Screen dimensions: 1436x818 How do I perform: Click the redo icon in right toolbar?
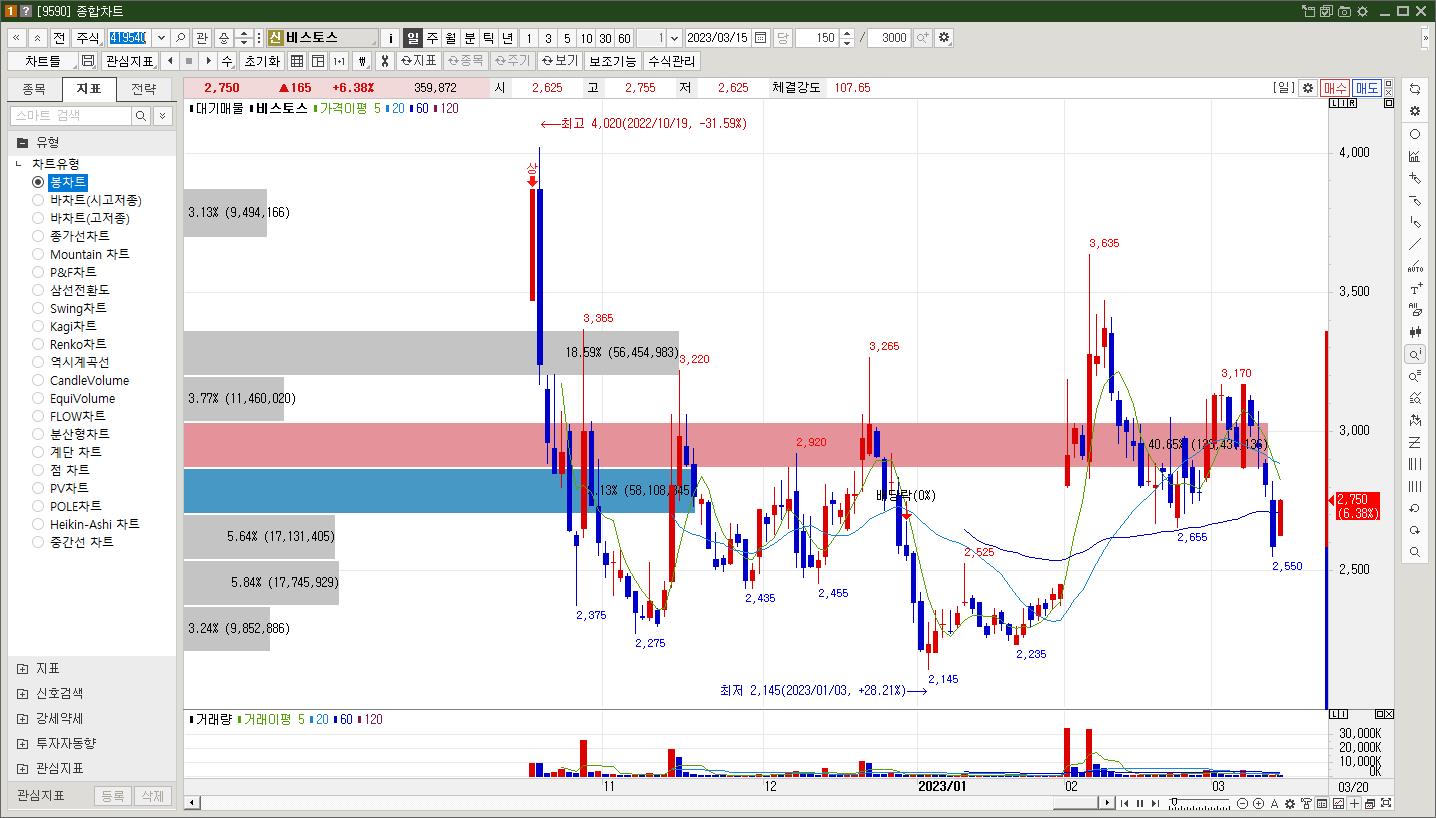(x=1415, y=530)
